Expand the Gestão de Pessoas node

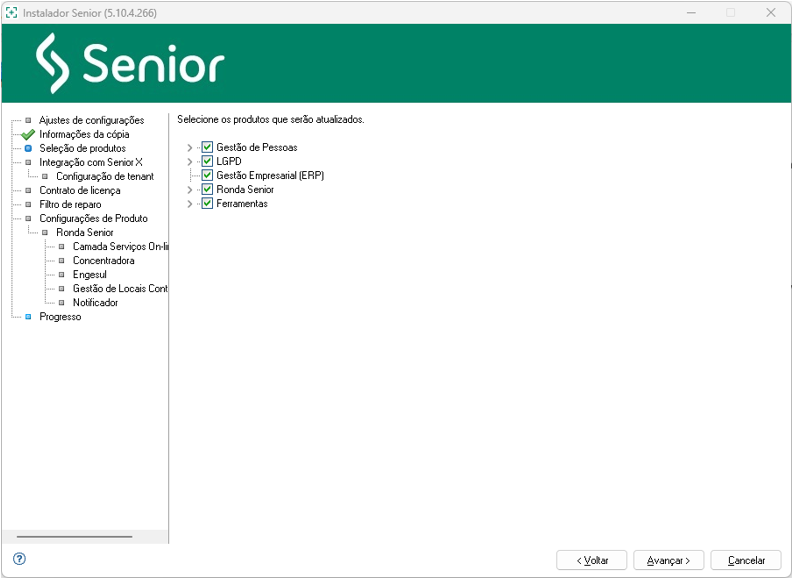click(190, 148)
